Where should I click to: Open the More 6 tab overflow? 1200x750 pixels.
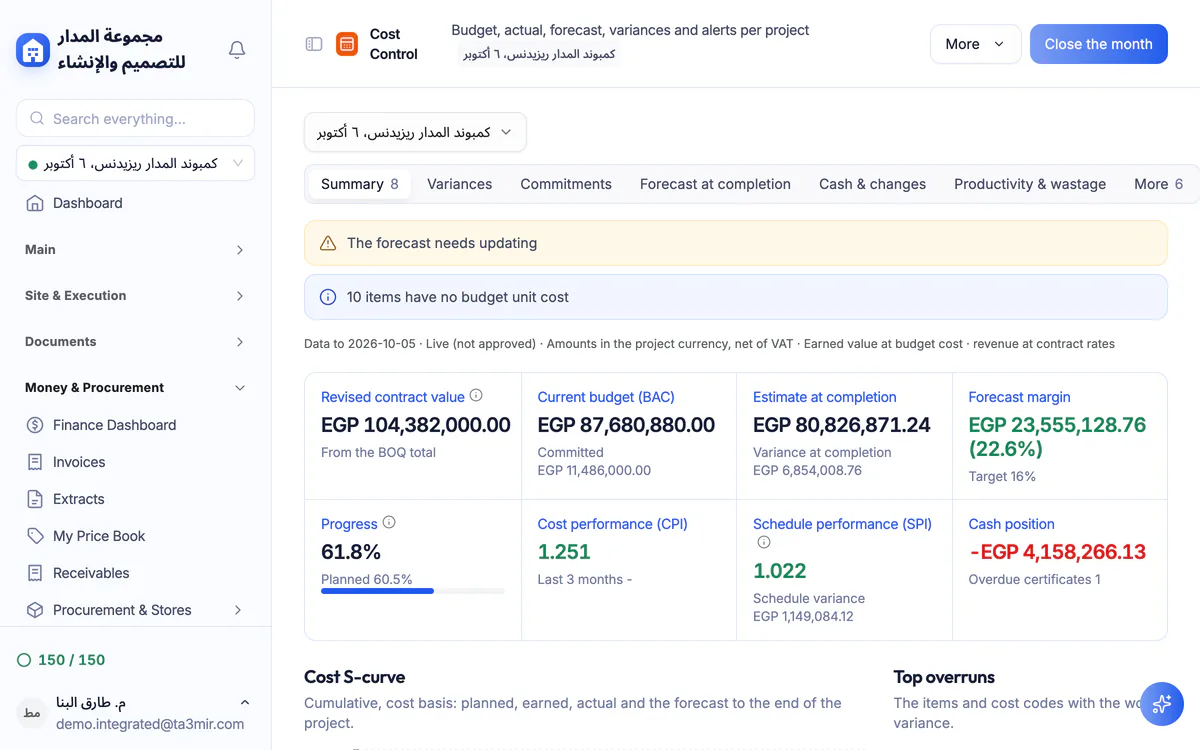[1158, 184]
